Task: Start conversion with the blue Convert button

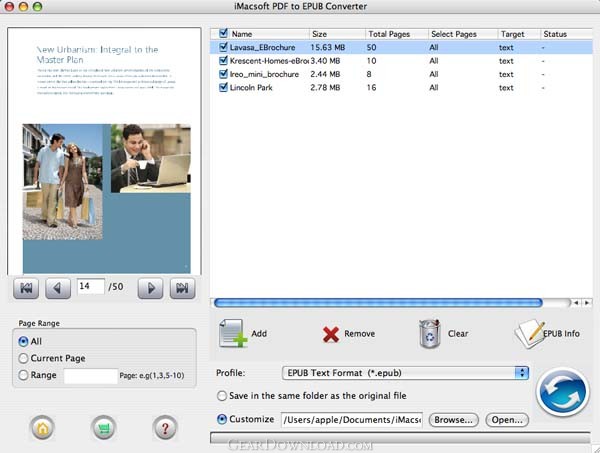Action: click(563, 391)
